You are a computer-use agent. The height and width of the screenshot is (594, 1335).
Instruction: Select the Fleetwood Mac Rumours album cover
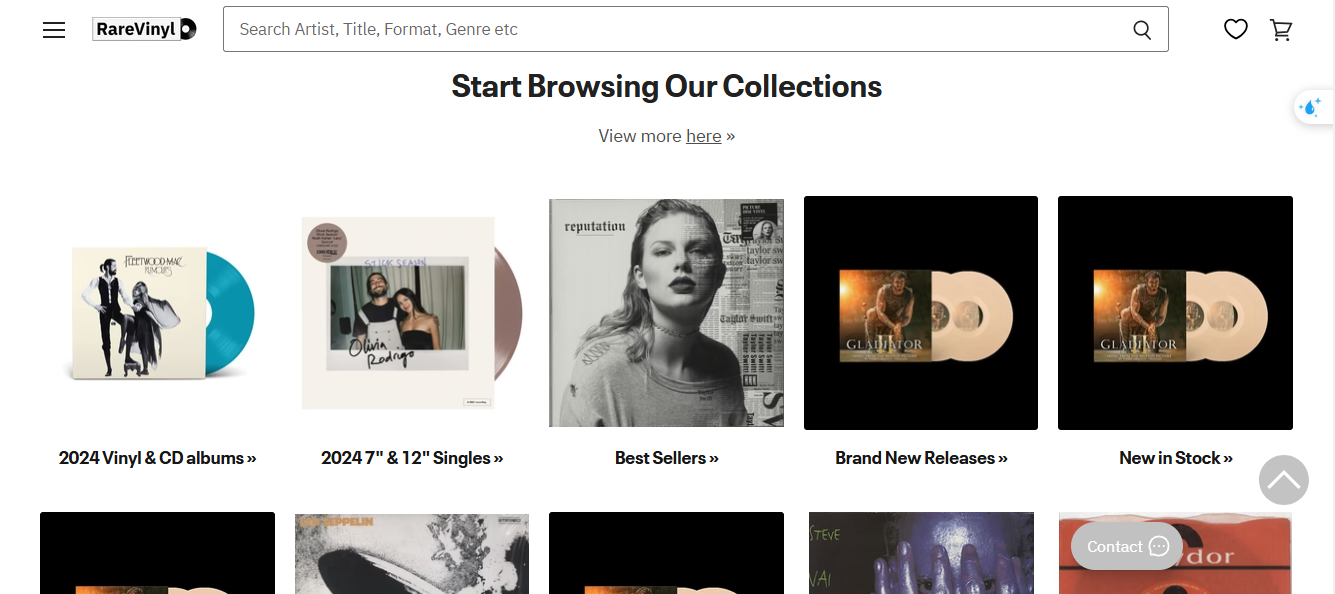coord(157,313)
